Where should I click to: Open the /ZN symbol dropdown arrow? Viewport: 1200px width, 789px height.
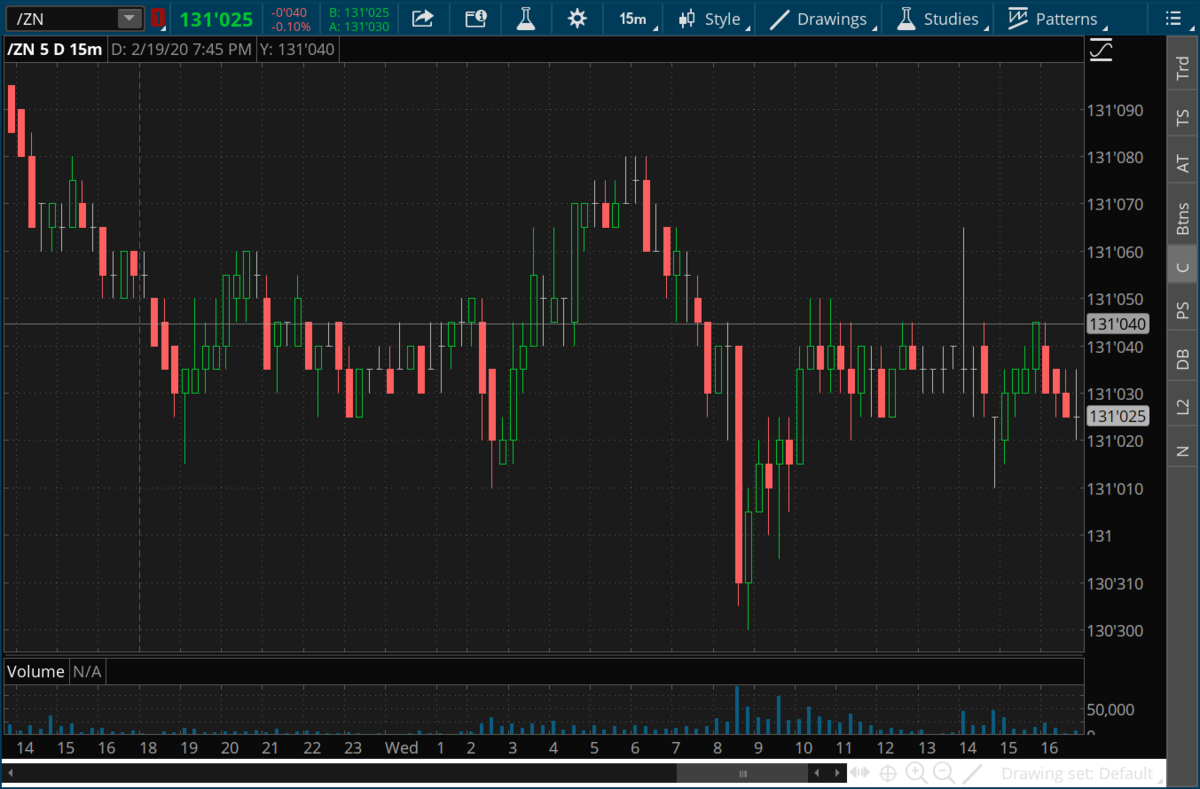(130, 18)
